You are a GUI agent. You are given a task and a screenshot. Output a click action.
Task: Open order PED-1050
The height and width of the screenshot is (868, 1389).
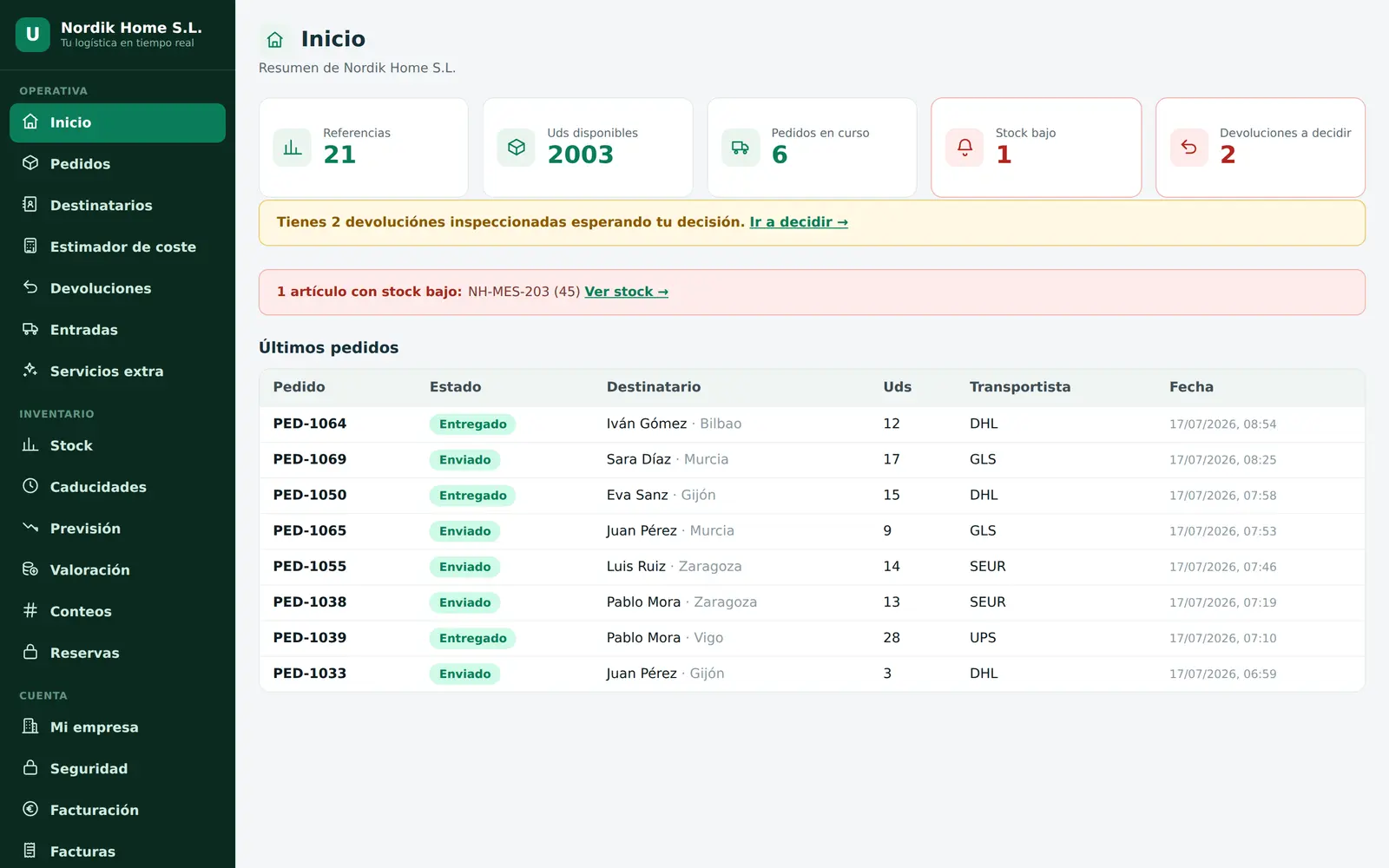pos(310,495)
